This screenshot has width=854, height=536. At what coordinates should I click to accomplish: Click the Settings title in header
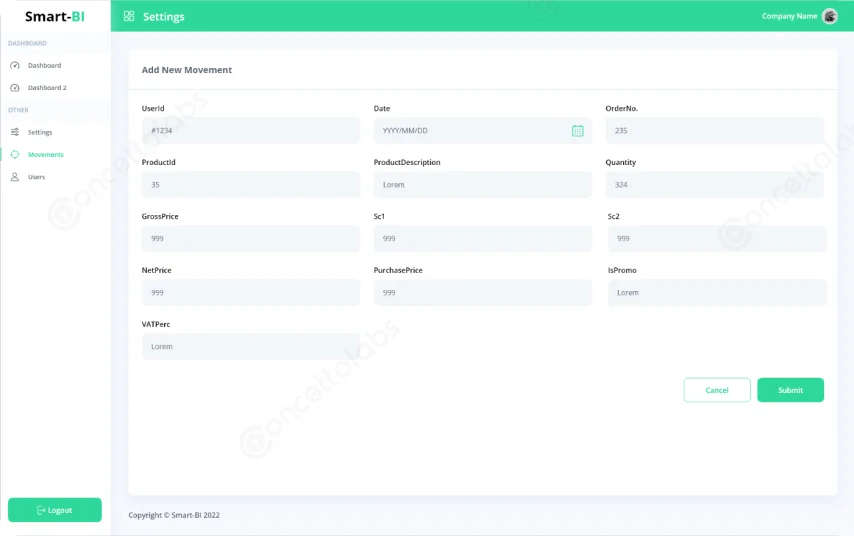click(163, 17)
